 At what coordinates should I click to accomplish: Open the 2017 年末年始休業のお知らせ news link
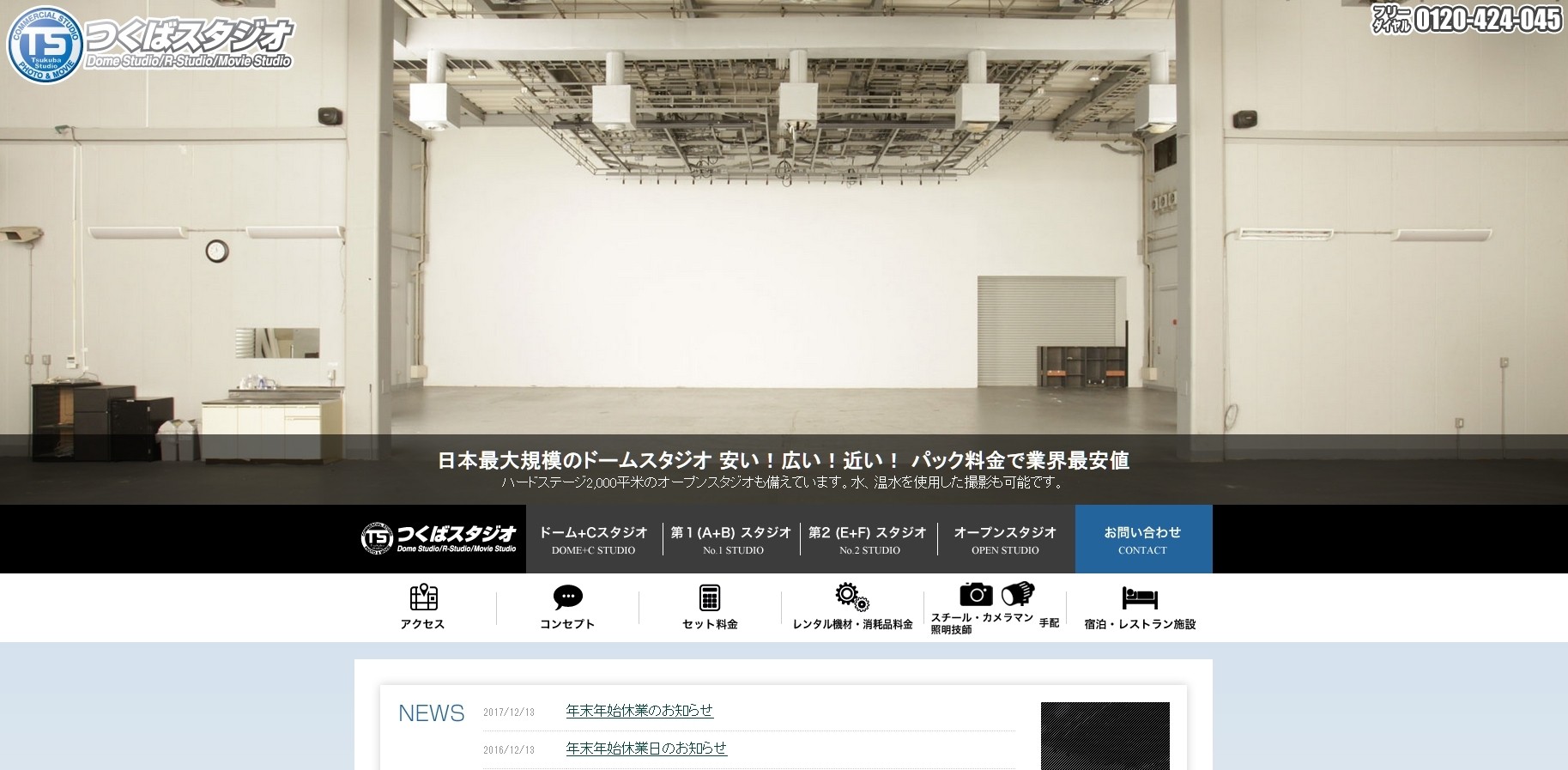(639, 711)
